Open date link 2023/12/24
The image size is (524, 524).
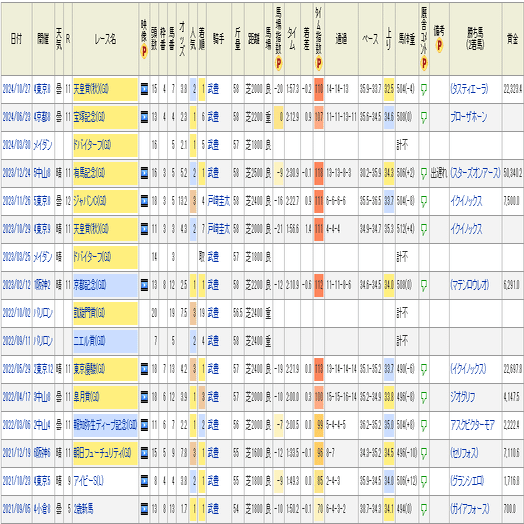[x=16, y=173]
